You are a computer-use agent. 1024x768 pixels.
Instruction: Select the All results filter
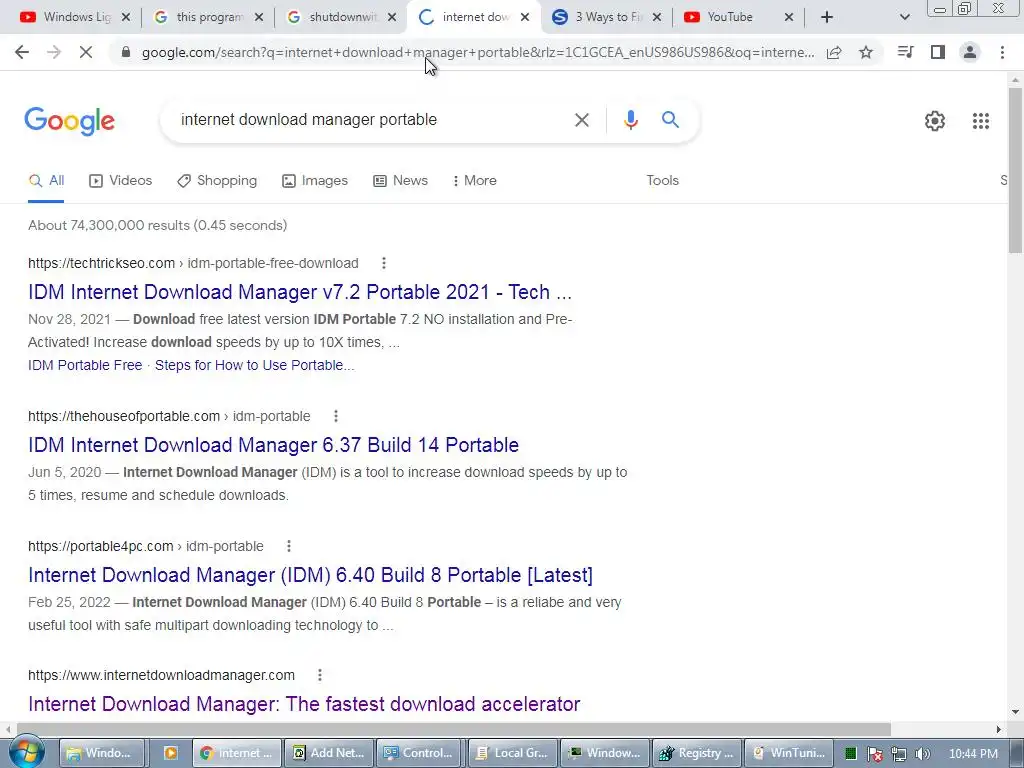coord(46,181)
